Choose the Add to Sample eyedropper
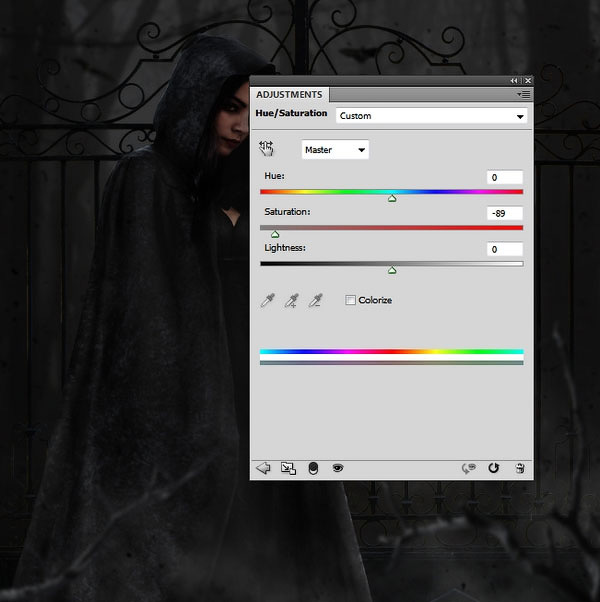 click(x=291, y=300)
